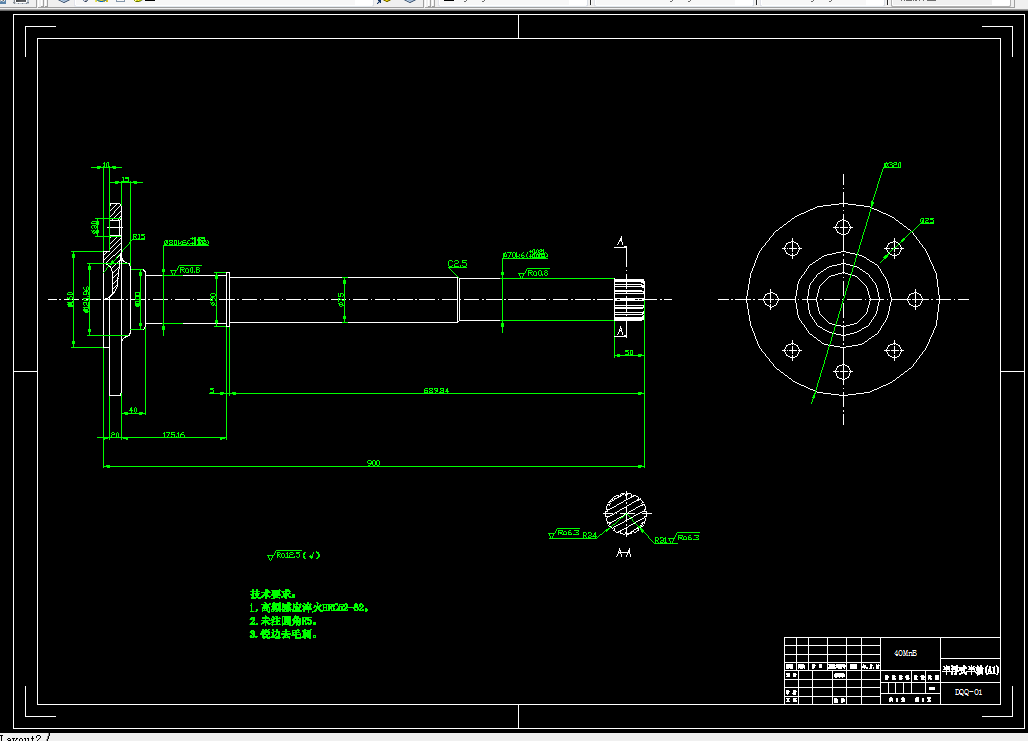Image resolution: width=1028 pixels, height=741 pixels.
Task: Select the hatched A-A spline section circle
Action: pyautogui.click(x=625, y=513)
